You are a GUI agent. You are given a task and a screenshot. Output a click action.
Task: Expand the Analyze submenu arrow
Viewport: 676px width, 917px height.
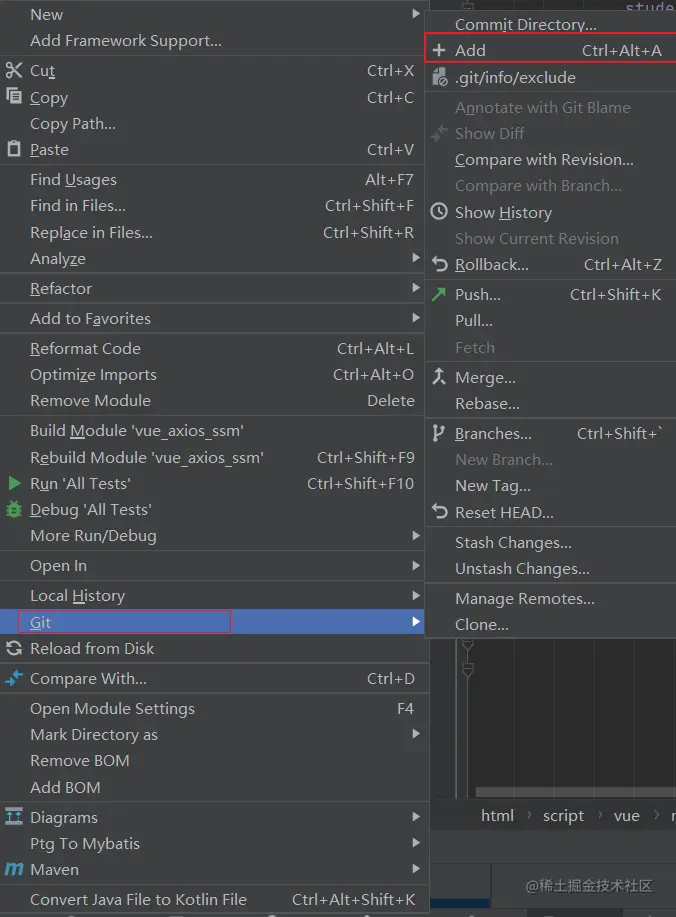[416, 258]
